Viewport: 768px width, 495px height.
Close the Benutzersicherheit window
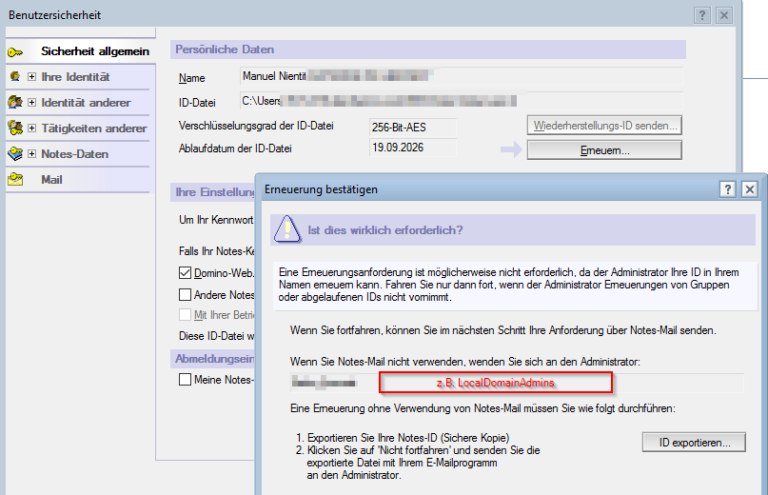click(x=724, y=15)
